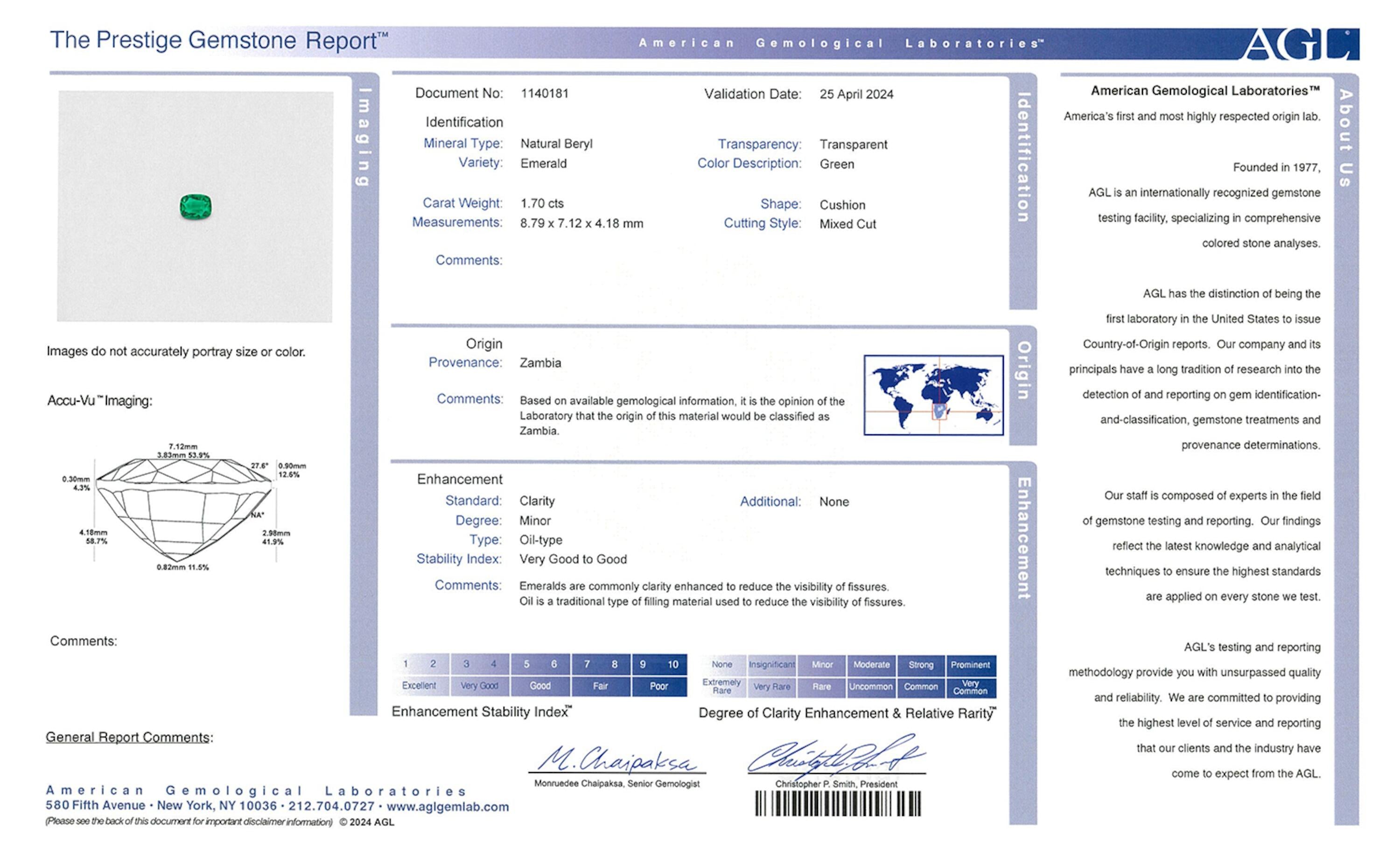Click the vertical Origin section tab

[1023, 370]
